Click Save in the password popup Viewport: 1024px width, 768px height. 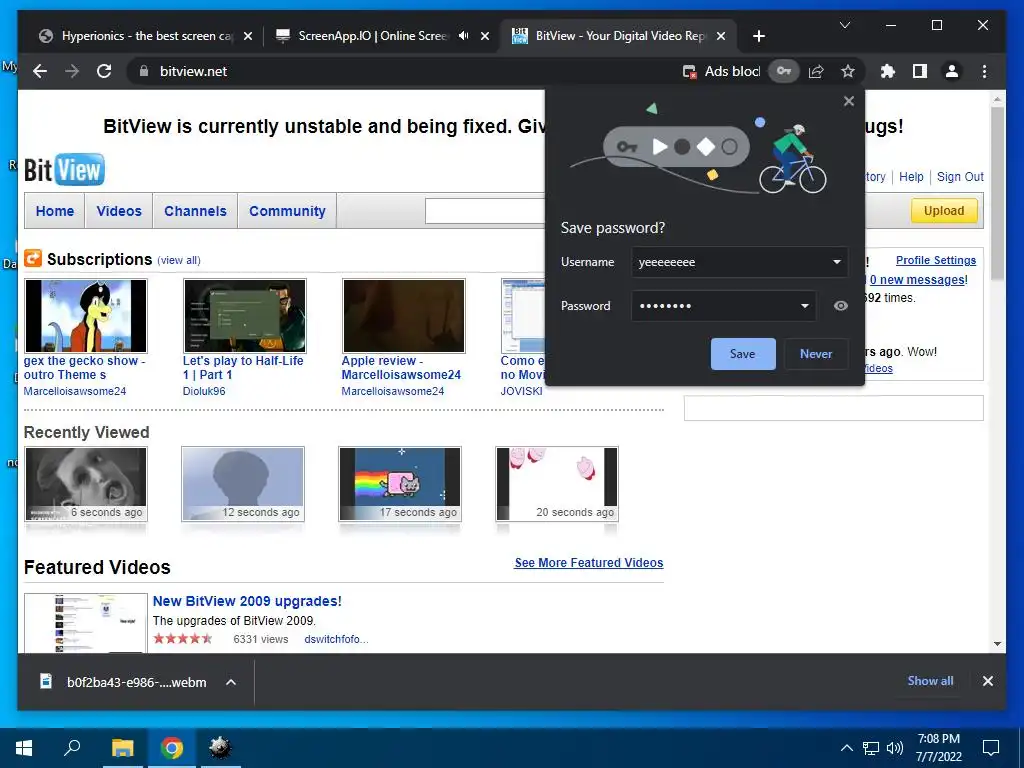coord(743,354)
